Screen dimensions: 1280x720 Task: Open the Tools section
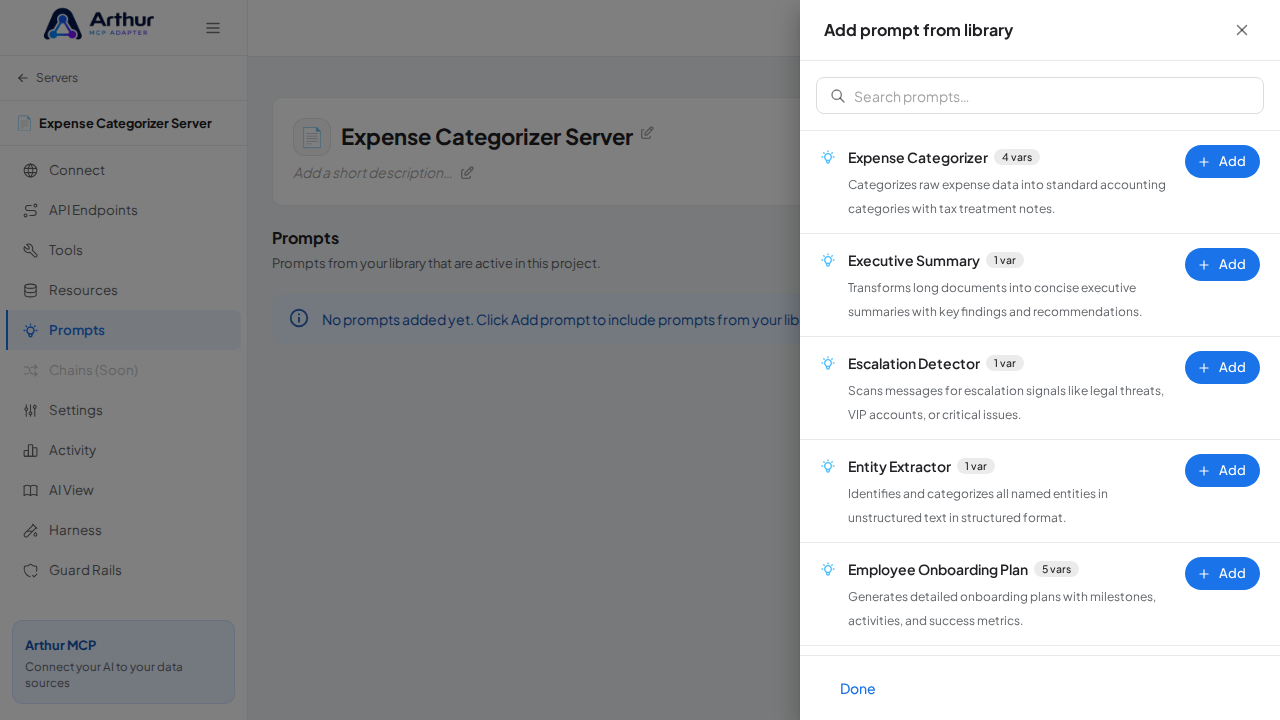tap(123, 250)
